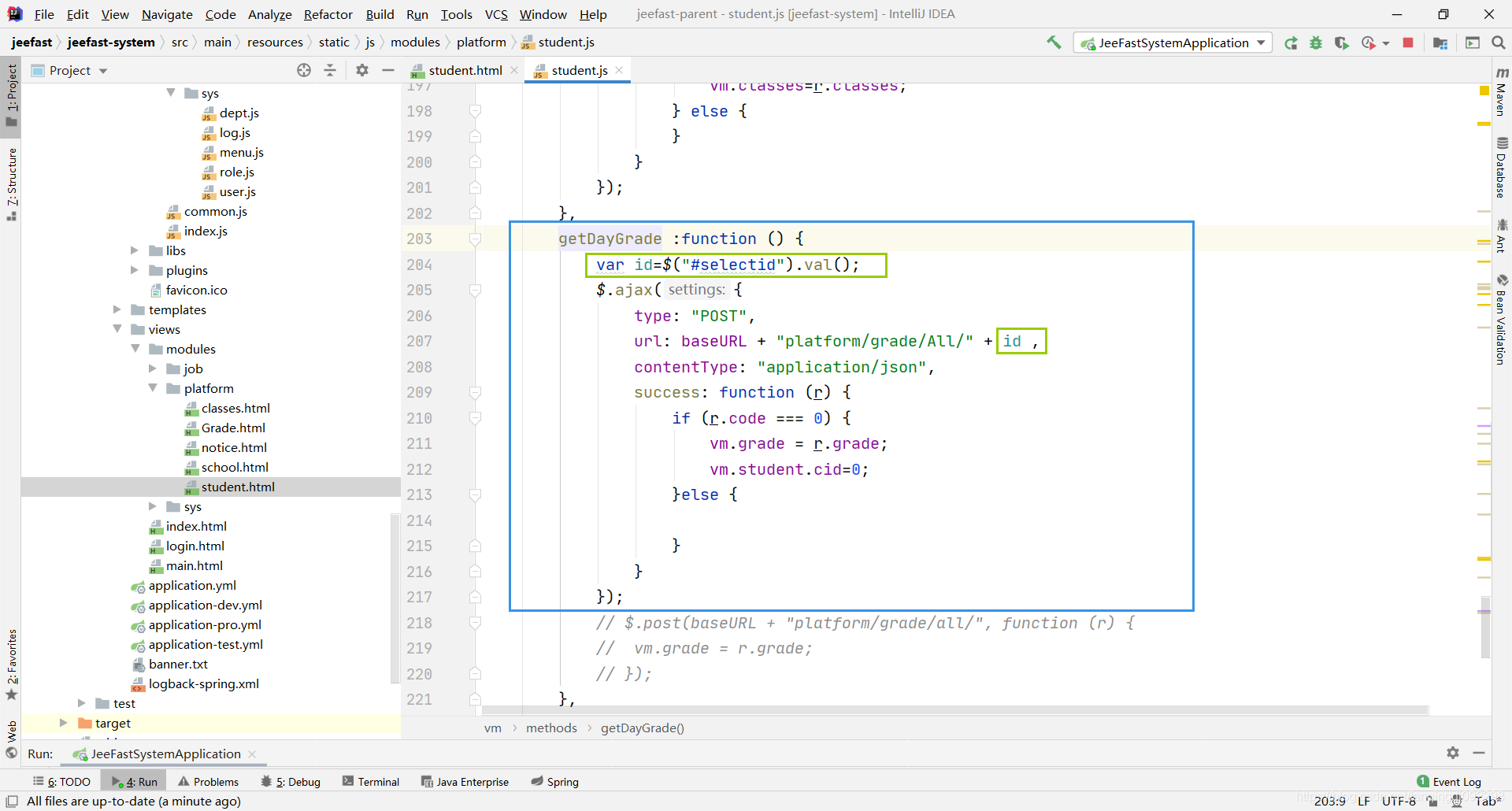Toggle the Maven tool window side button
Viewport: 1512px width, 811px height.
[x=1501, y=93]
